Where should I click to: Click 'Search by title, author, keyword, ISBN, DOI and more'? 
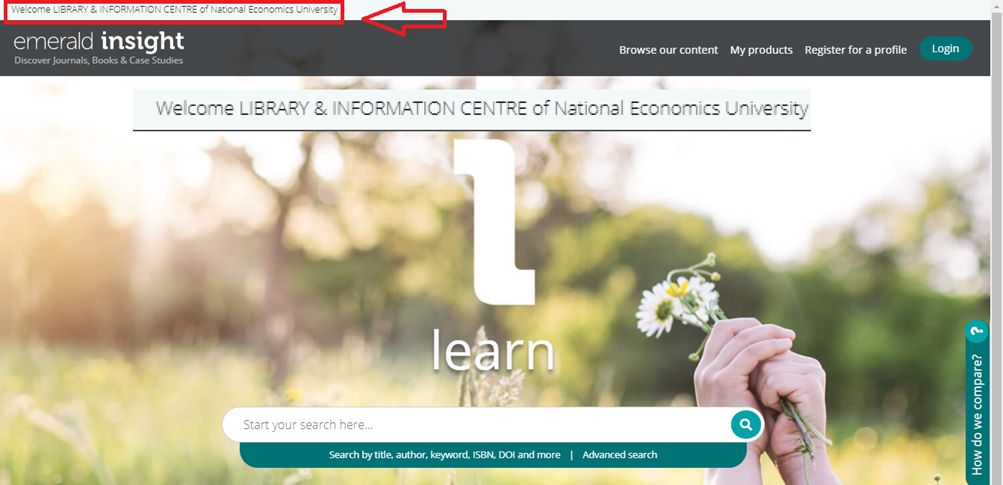[445, 455]
